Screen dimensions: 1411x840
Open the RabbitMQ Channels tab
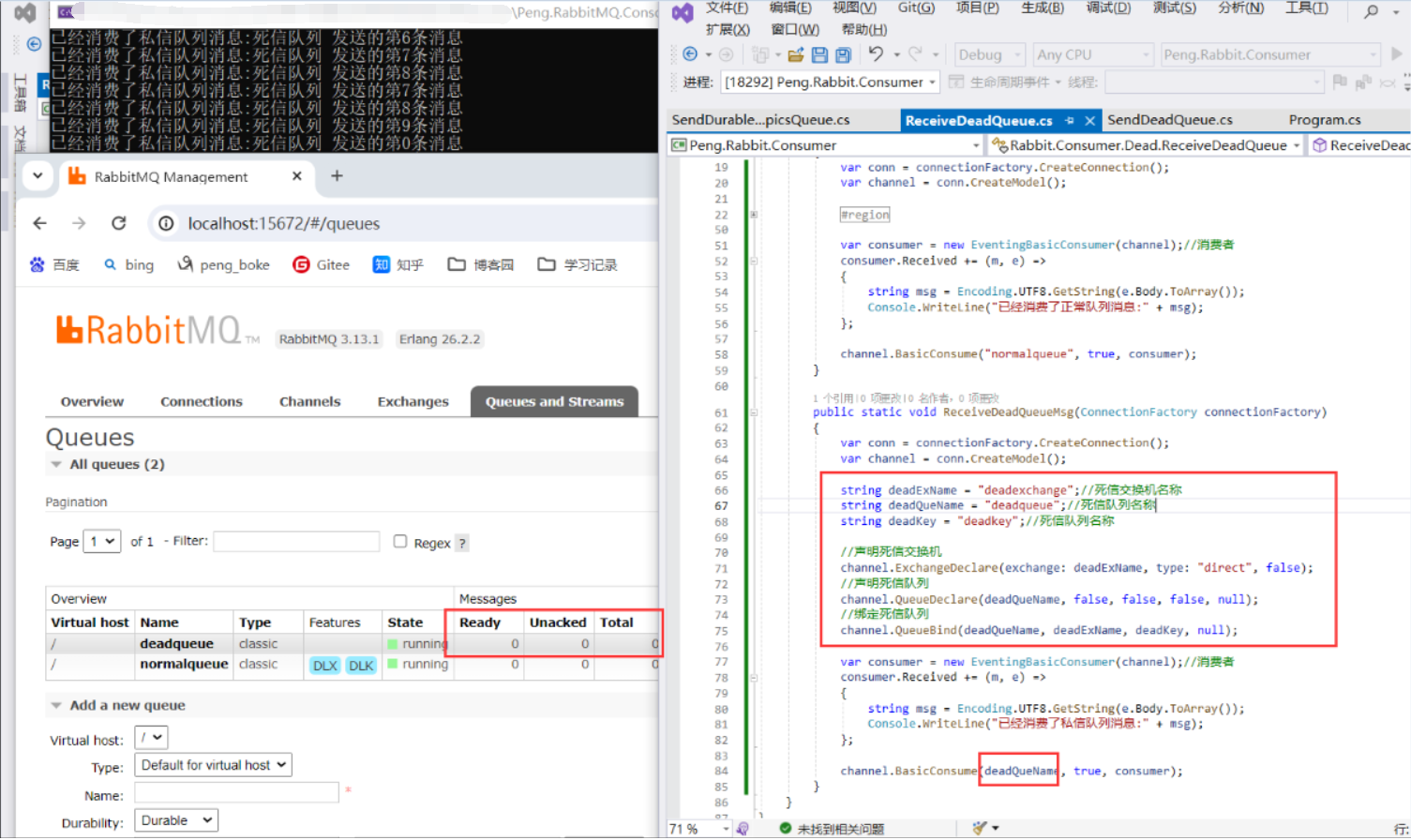309,401
